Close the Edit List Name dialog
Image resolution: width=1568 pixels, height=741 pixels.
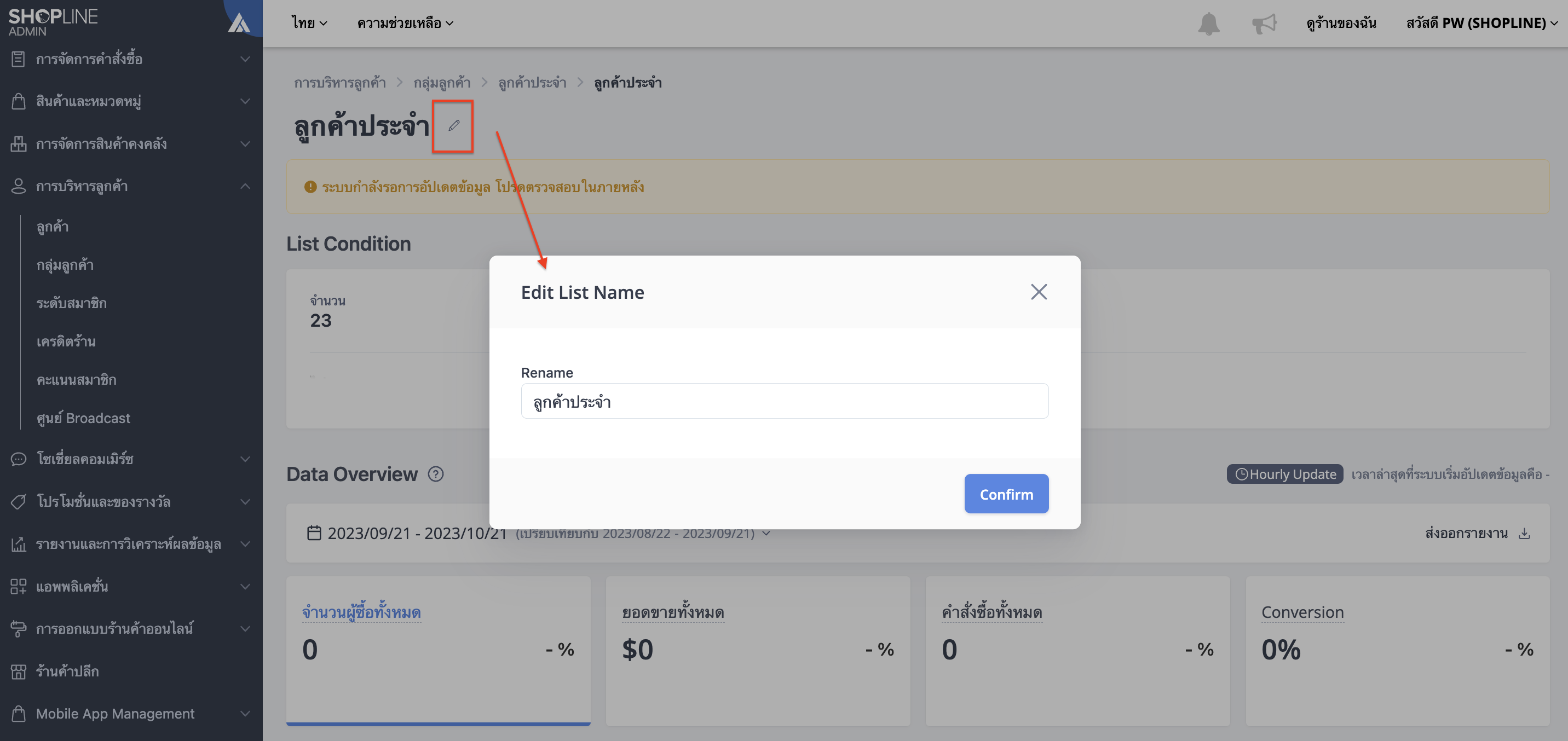point(1039,292)
